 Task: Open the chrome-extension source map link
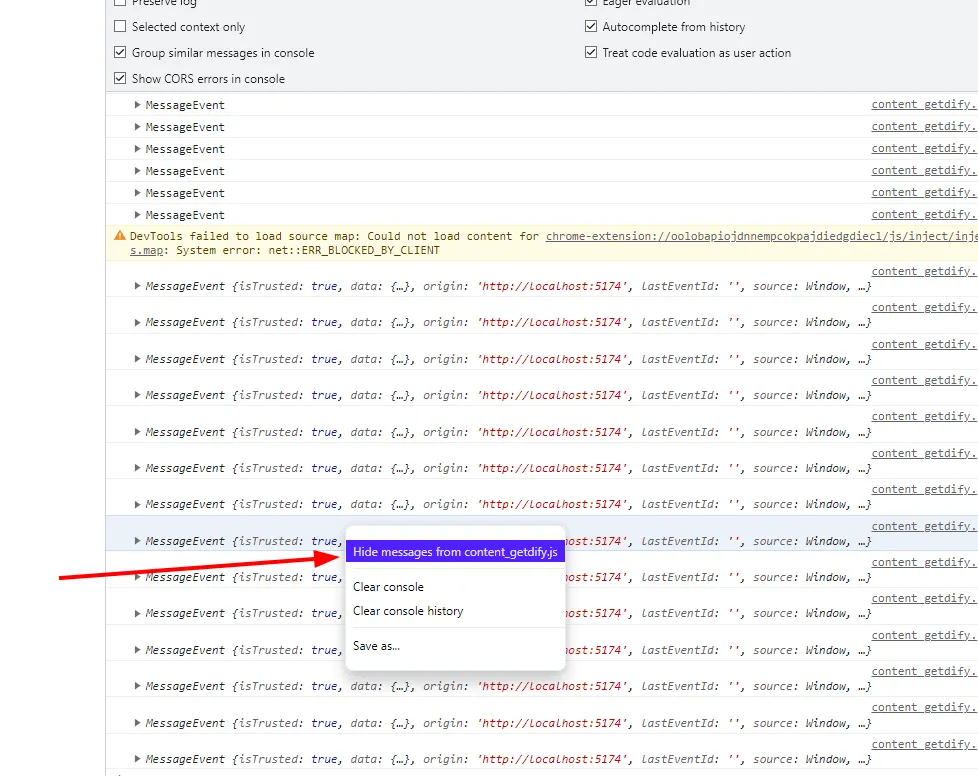point(761,236)
